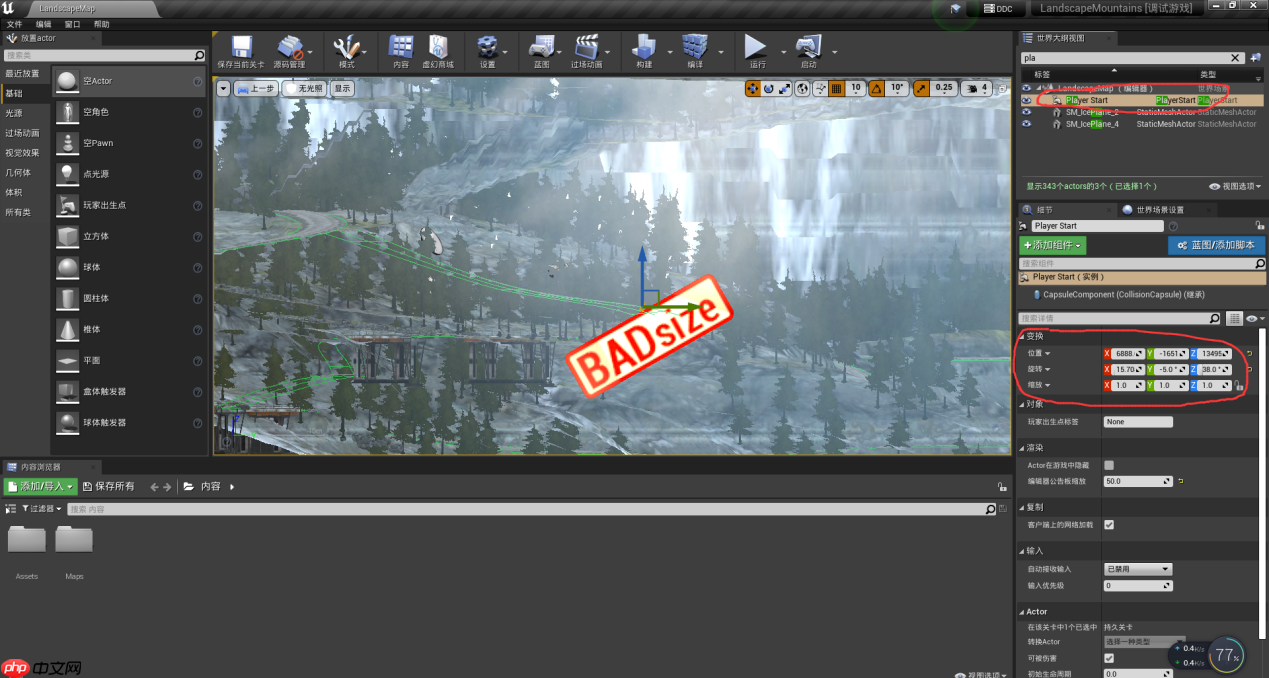
Task: Open the 窗口 window menu
Action: [72, 24]
